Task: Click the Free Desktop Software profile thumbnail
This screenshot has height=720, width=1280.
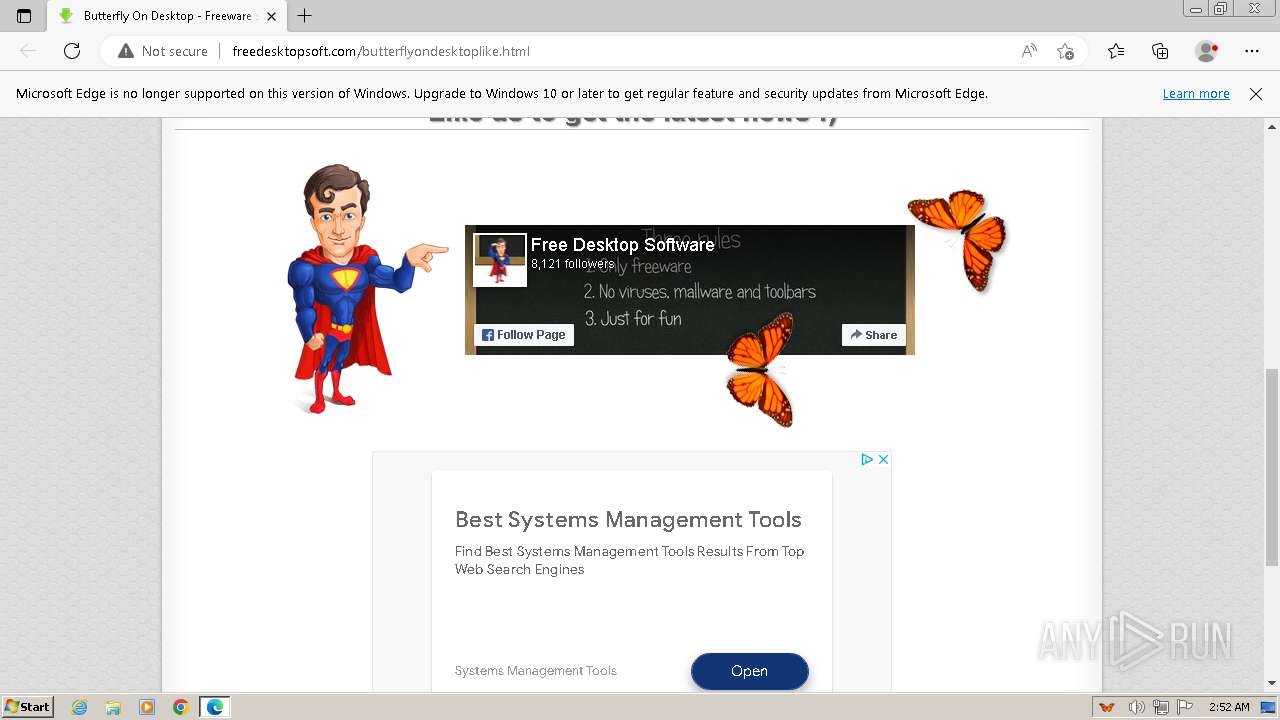Action: coord(500,260)
